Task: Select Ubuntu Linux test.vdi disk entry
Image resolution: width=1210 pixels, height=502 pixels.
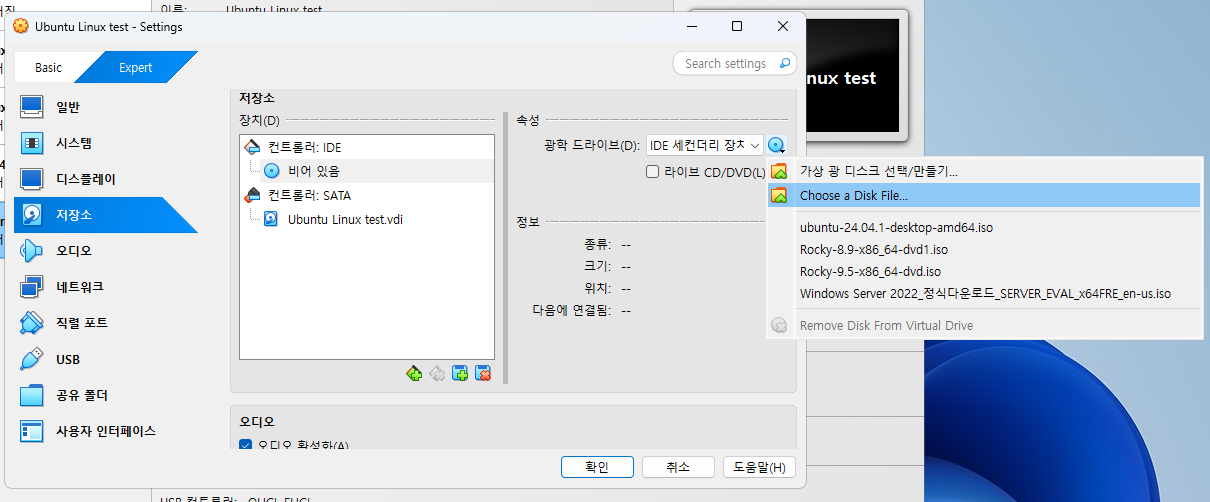Action: point(366,219)
